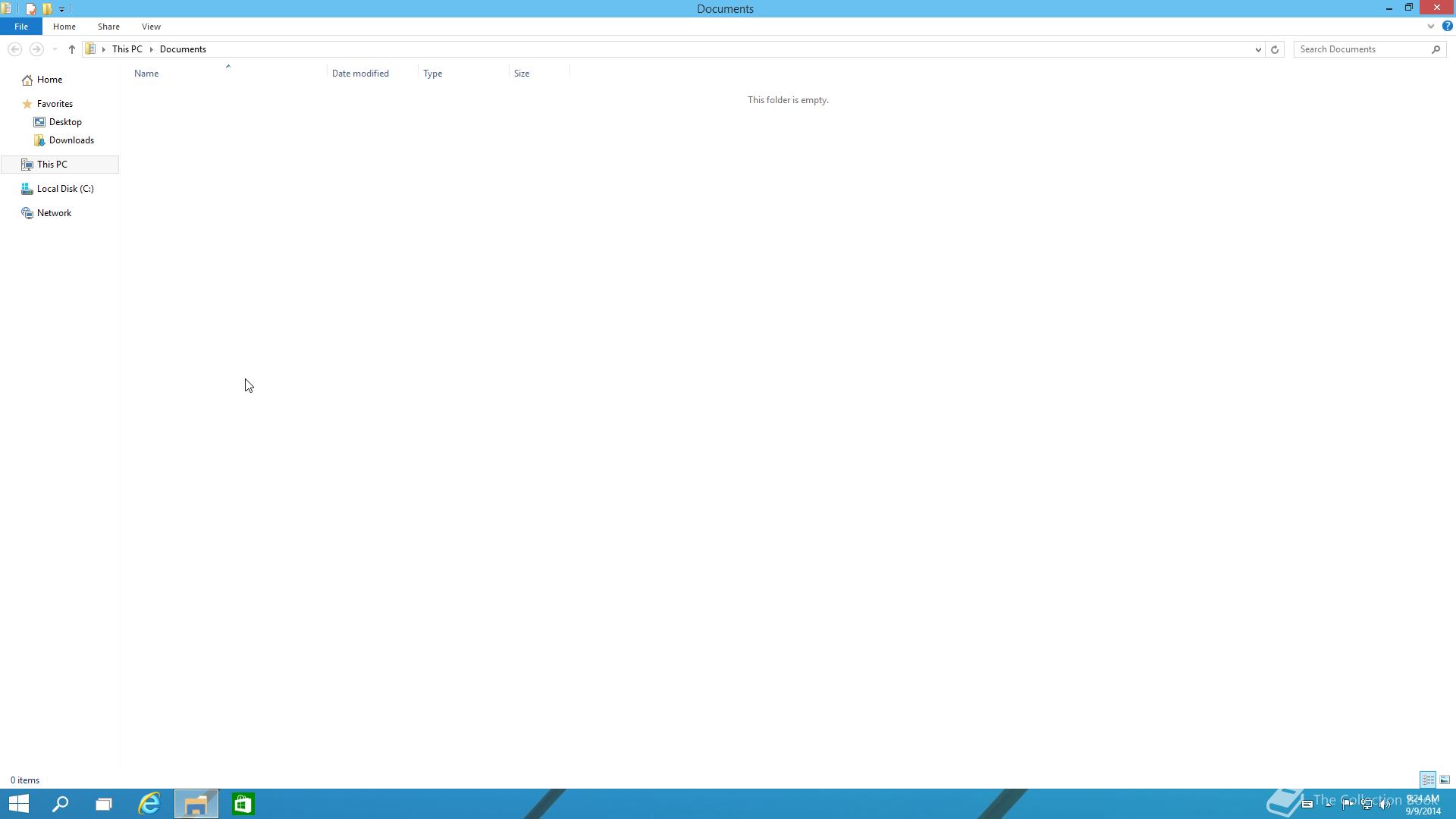Open the Store app from the taskbar
Screen dimensions: 1456x819
(x=243, y=804)
